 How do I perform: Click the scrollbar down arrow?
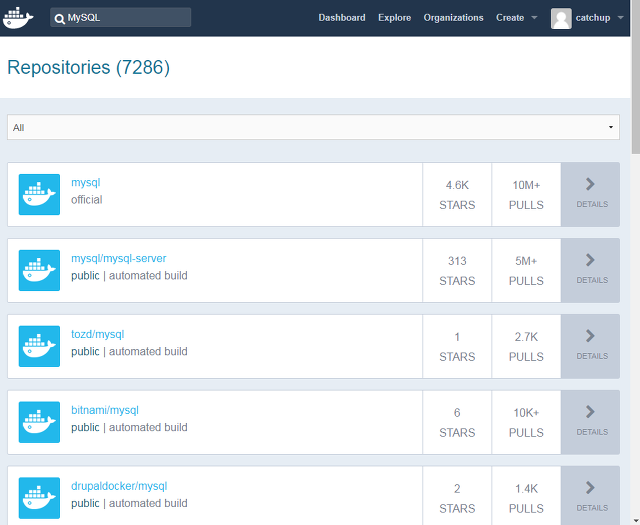(636, 521)
